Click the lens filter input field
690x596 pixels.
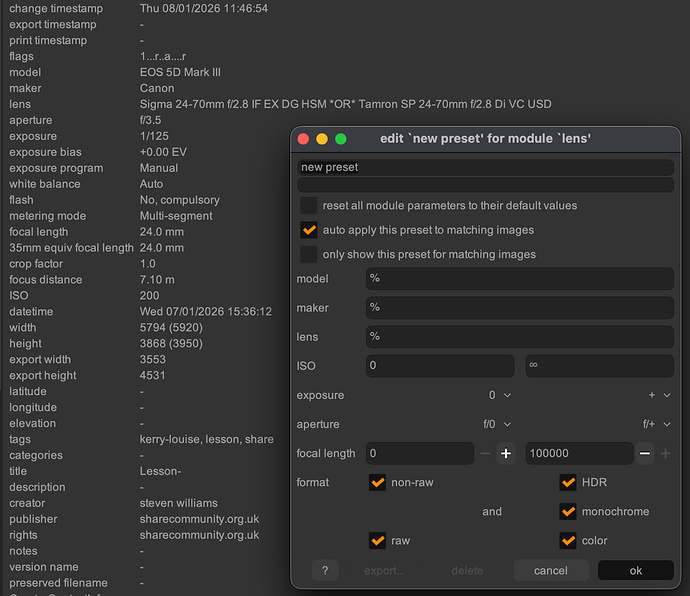[519, 337]
